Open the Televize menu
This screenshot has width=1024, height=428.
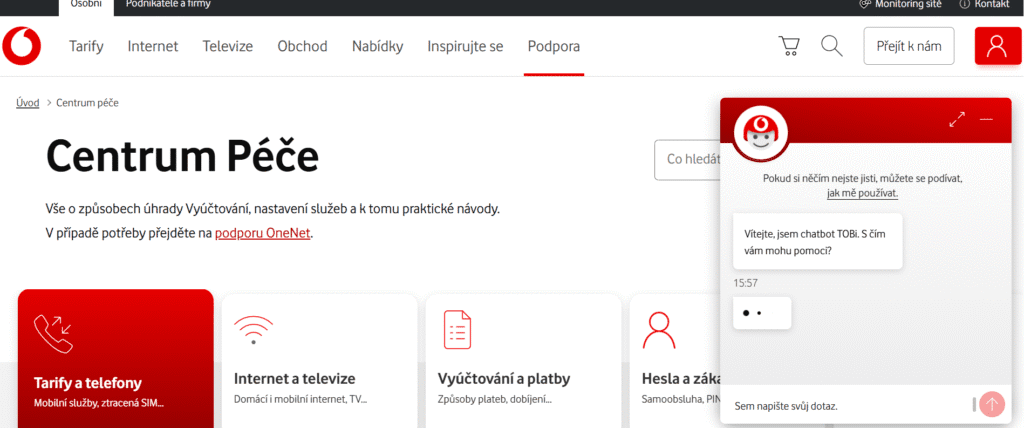227,46
